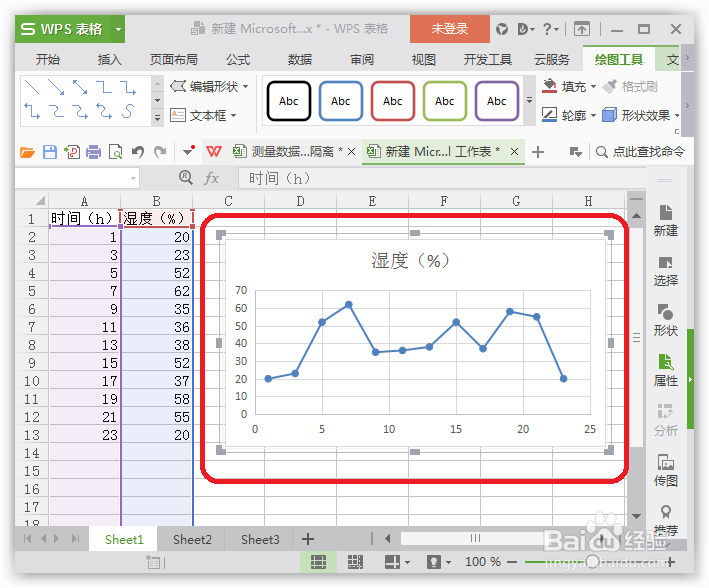Image resolution: width=709 pixels, height=588 pixels.
Task: Click the Undo arrow icon
Action: [x=137, y=152]
